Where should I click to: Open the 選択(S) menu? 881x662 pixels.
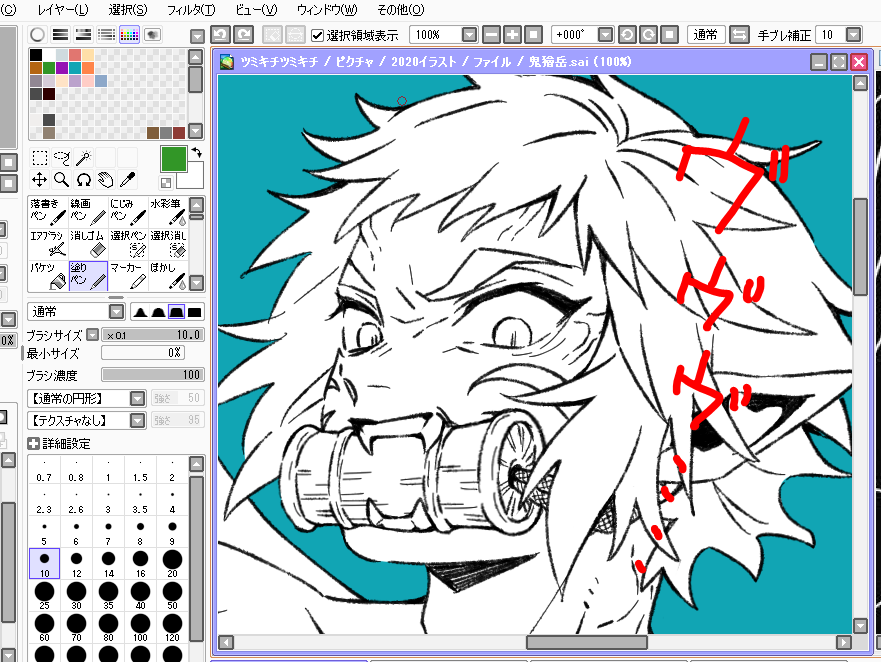click(x=128, y=10)
